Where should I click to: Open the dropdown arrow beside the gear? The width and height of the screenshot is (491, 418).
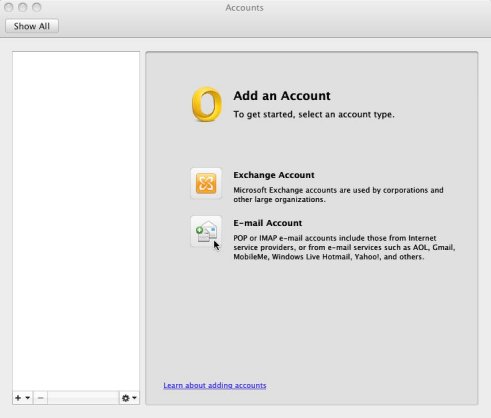click(x=134, y=398)
